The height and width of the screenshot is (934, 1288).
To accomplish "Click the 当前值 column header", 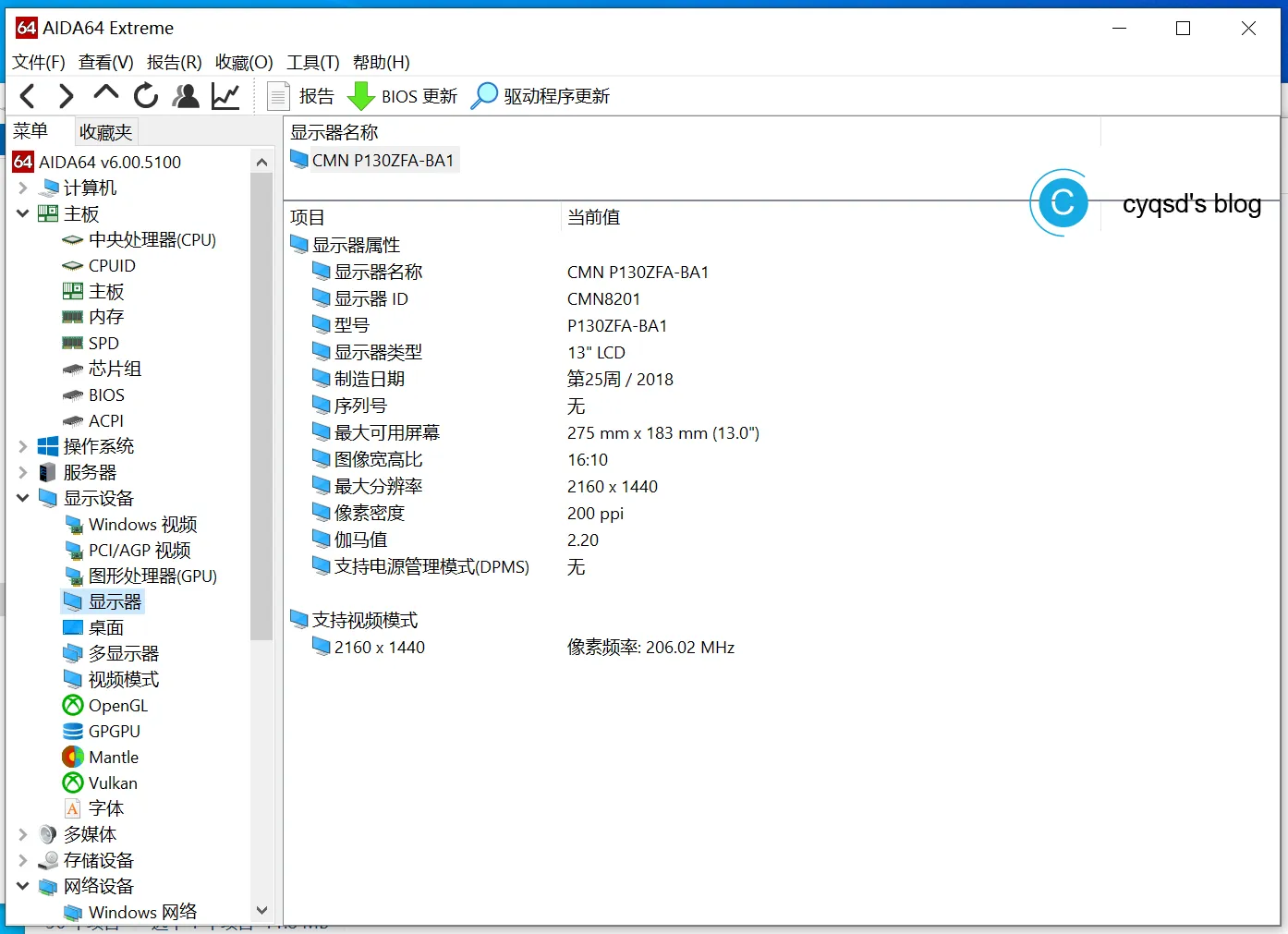I will click(x=594, y=217).
